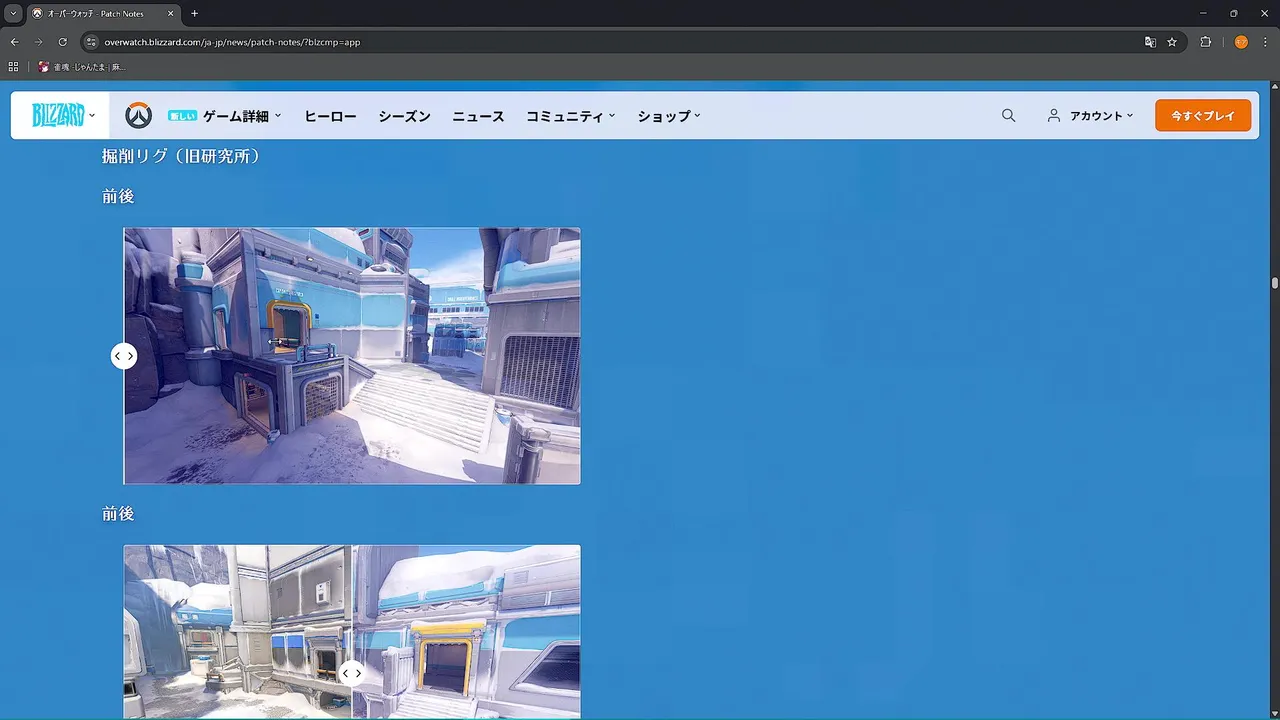Click the 今すぐプレイ button

(x=1203, y=116)
